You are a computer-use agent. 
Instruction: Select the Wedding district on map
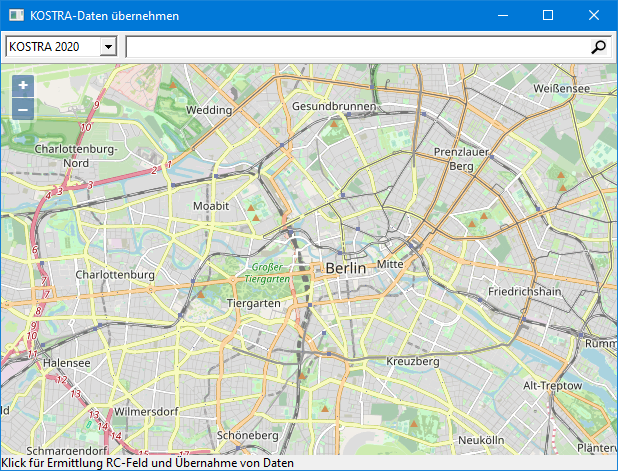209,110
